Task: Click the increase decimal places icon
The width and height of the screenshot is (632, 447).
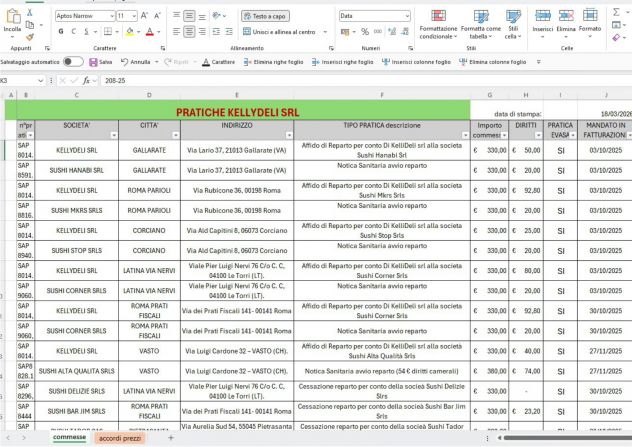Action: [x=392, y=31]
